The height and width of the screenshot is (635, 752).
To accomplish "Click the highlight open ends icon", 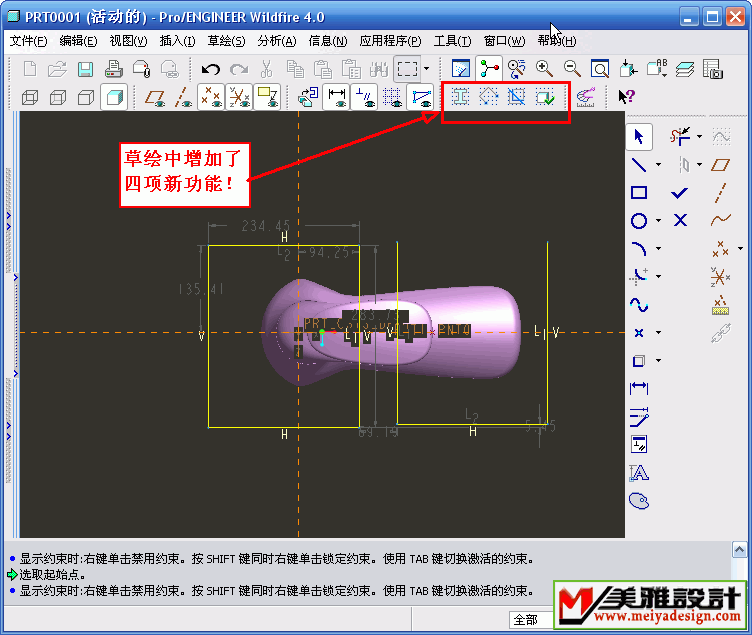I will tap(488, 97).
